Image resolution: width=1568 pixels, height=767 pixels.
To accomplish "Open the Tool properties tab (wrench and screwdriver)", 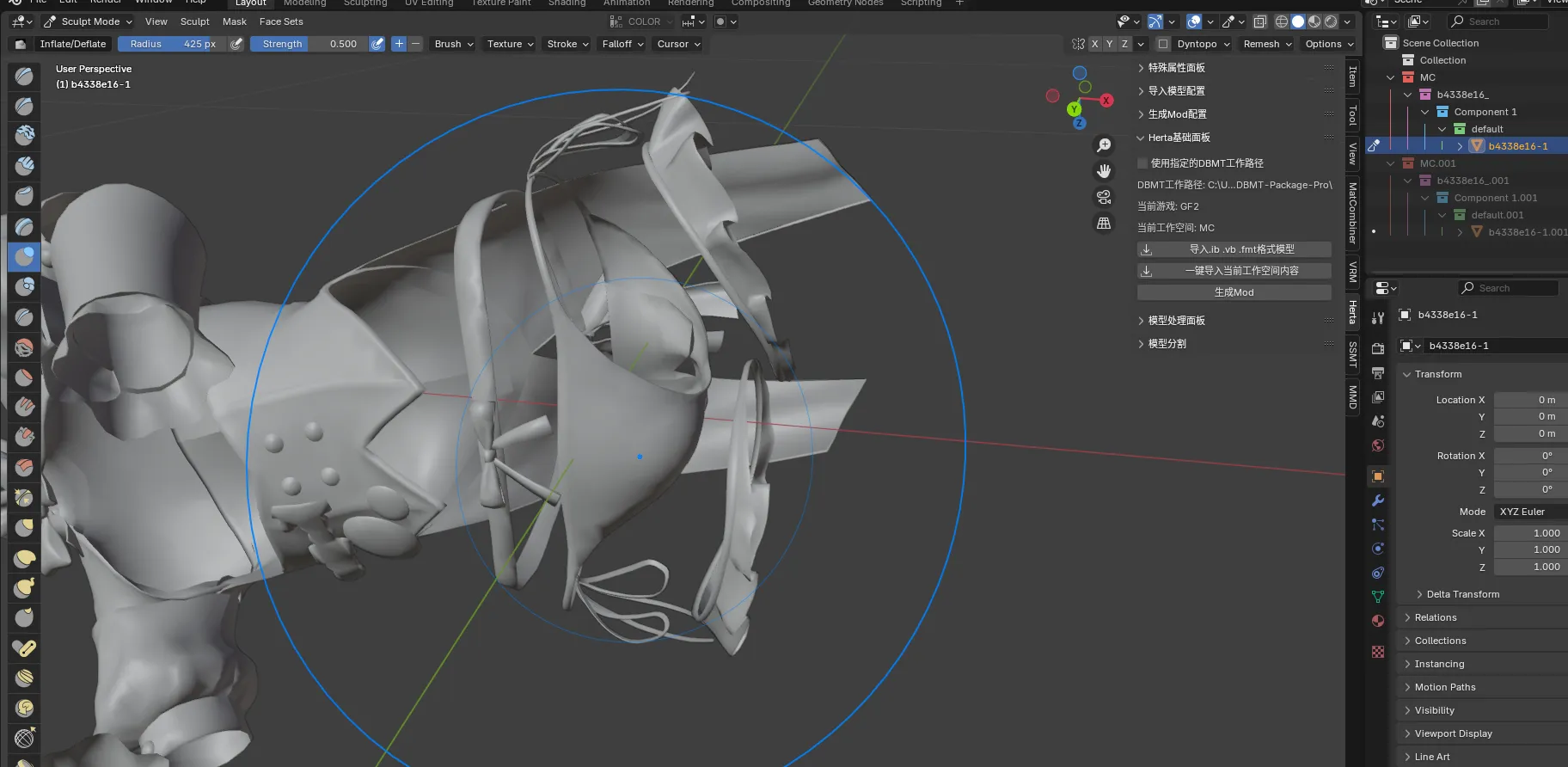I will point(1378,317).
